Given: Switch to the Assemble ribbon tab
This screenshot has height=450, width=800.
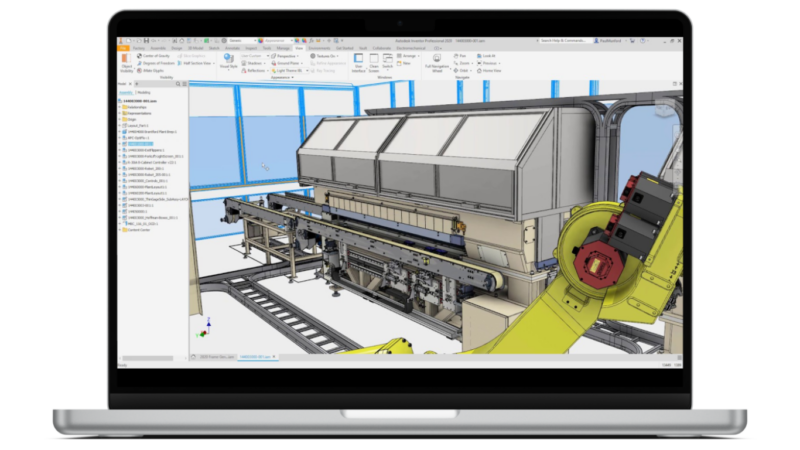Looking at the screenshot, I should click(158, 47).
